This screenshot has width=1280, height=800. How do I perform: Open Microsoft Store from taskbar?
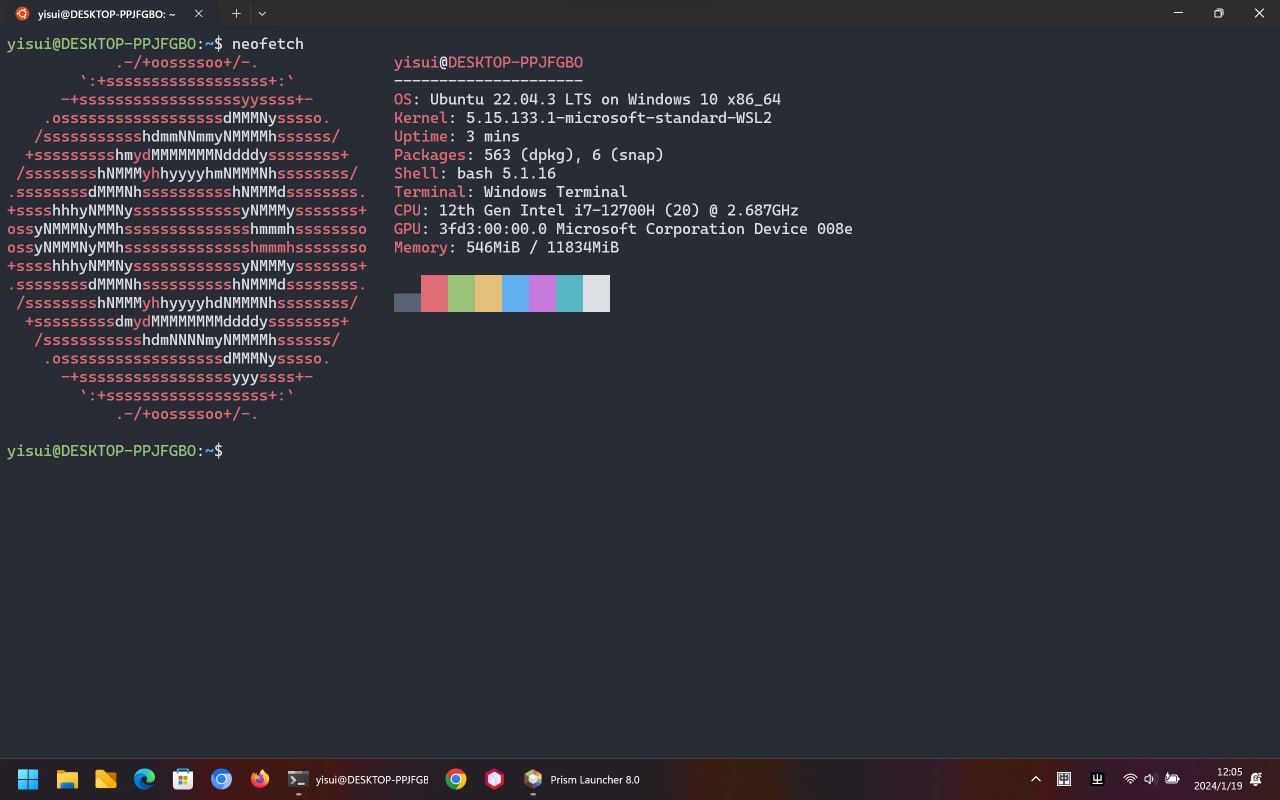(x=182, y=779)
